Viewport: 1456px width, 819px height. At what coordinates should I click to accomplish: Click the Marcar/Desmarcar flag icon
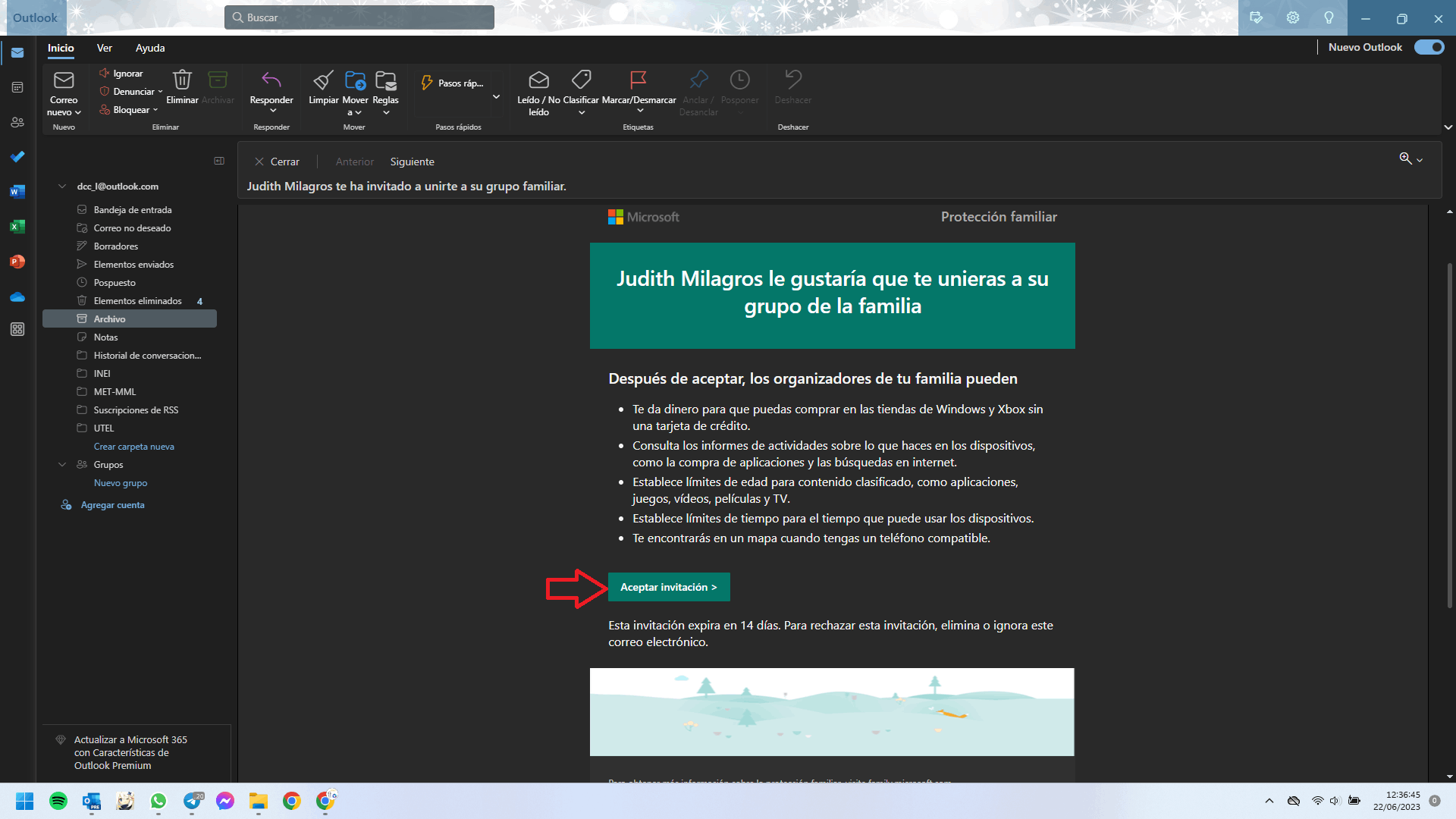pyautogui.click(x=638, y=80)
